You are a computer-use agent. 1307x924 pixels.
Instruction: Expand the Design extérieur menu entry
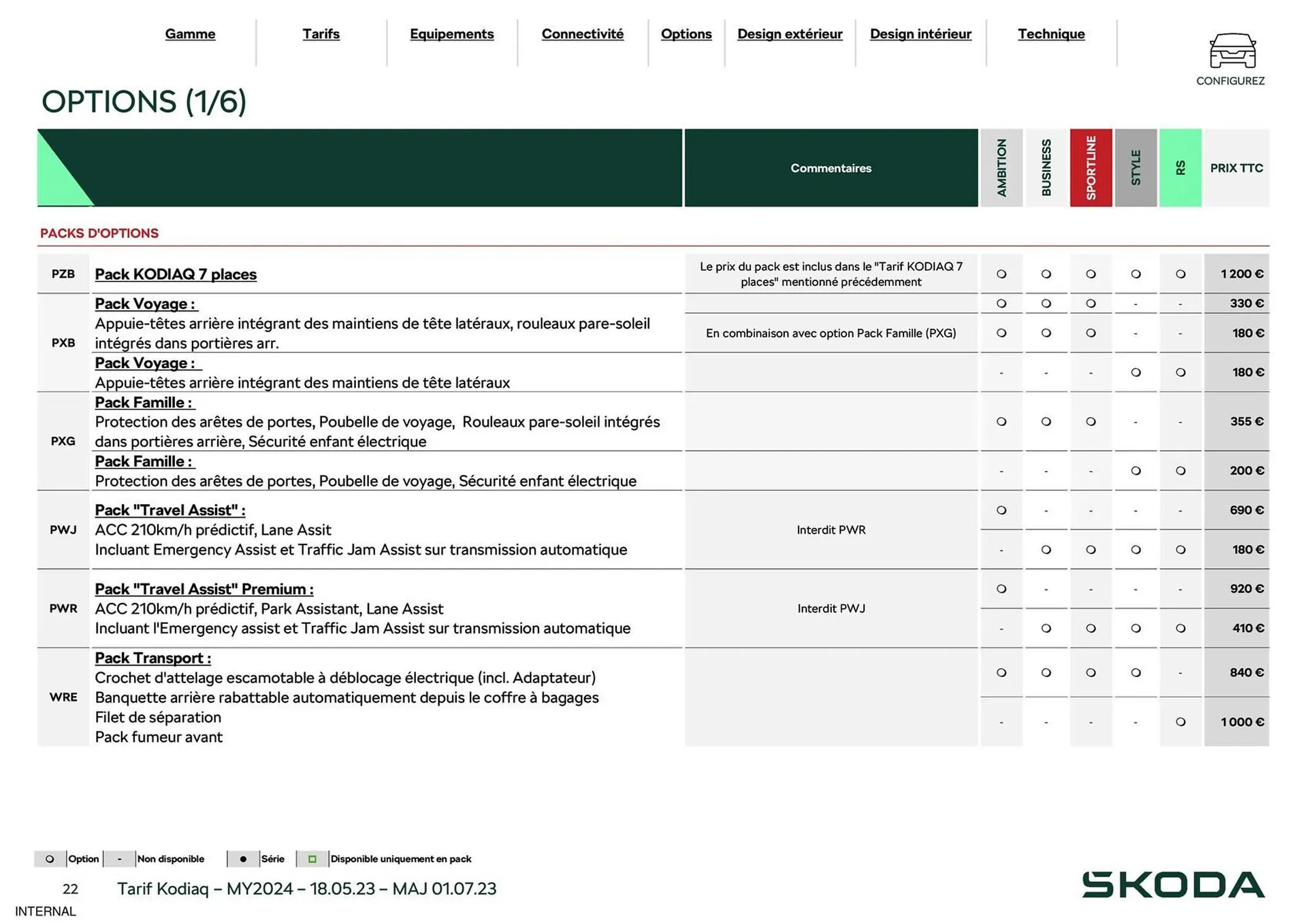(790, 34)
